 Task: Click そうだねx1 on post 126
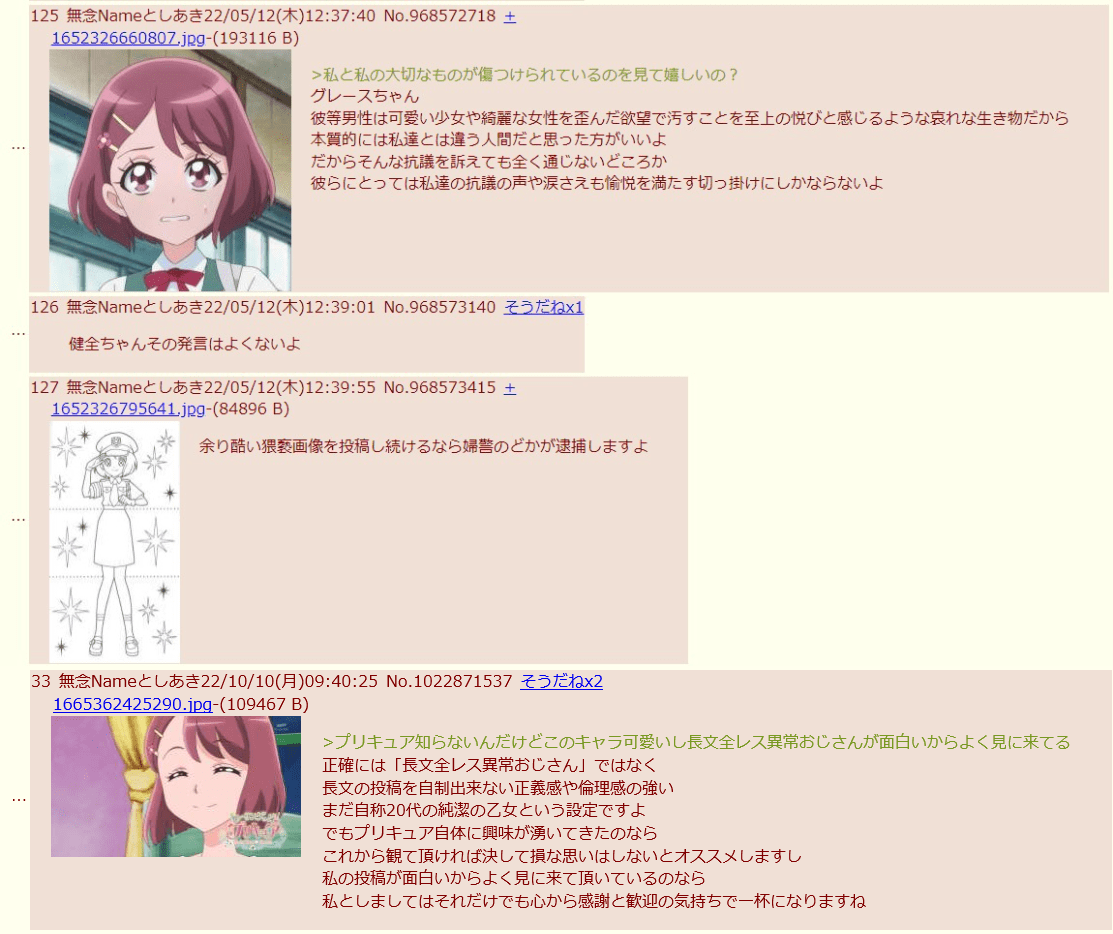[544, 307]
